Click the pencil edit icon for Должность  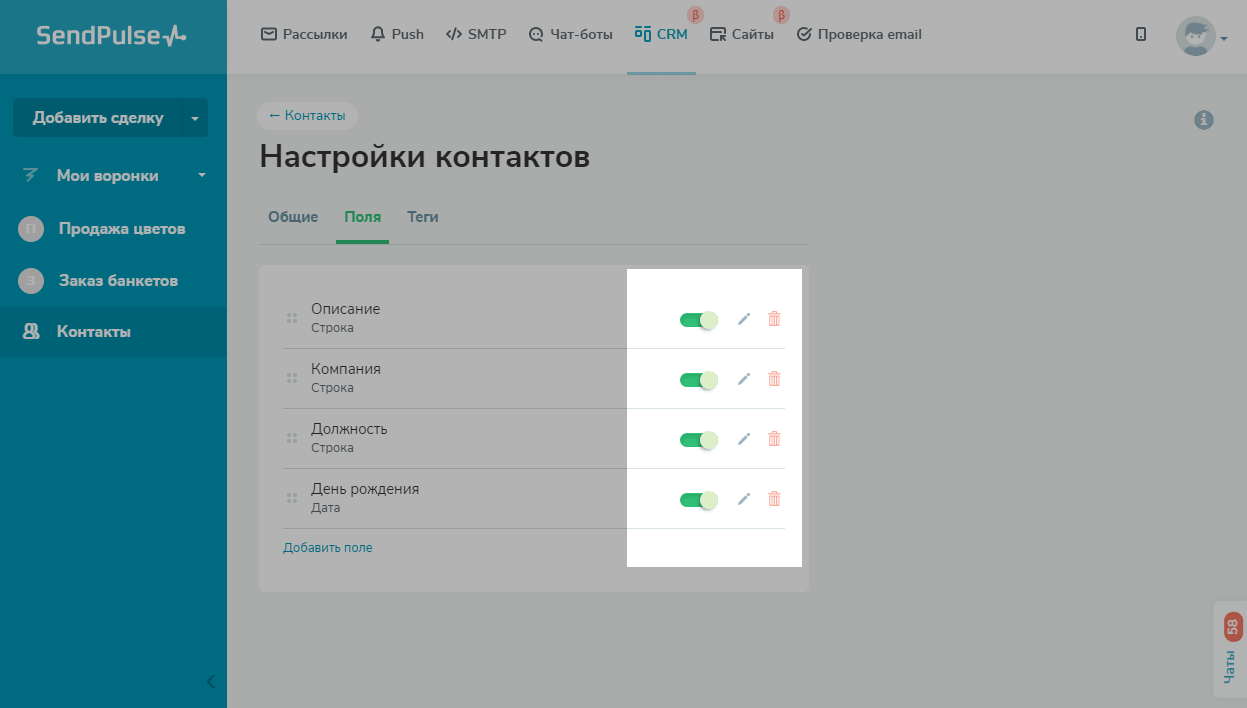click(x=743, y=439)
